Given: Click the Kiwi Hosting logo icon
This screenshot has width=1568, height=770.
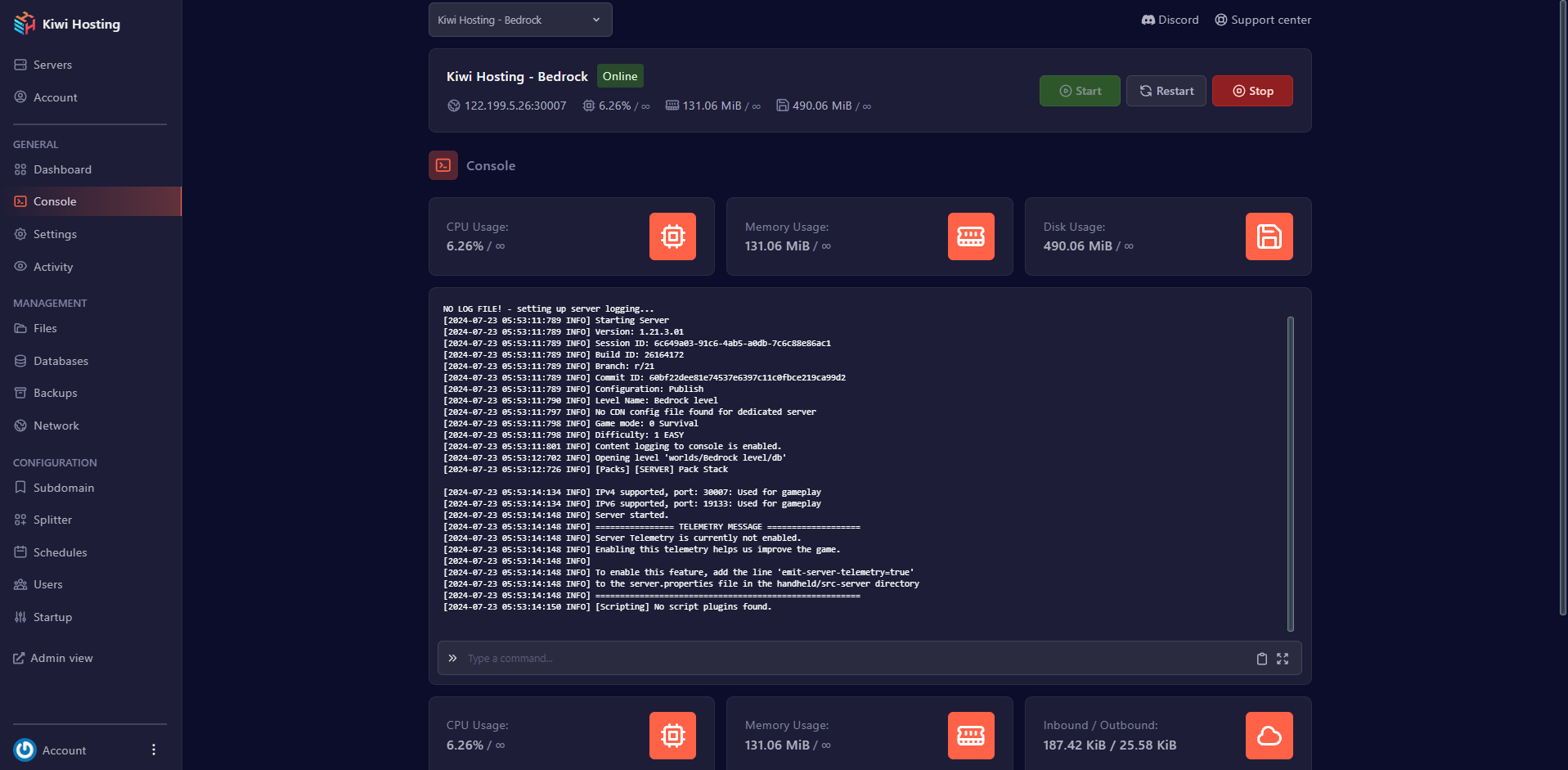Looking at the screenshot, I should click(25, 24).
